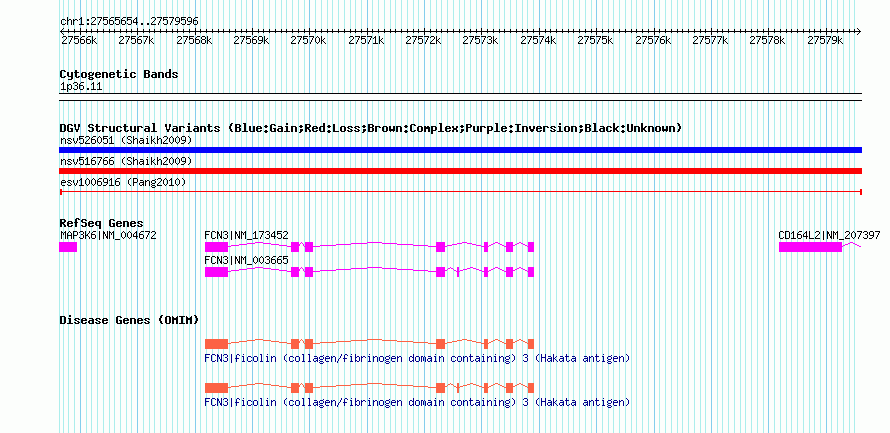The height and width of the screenshot is (433, 890).
Task: Click the first orange OMIM FCN3 gene model exon
Action: tap(216, 343)
